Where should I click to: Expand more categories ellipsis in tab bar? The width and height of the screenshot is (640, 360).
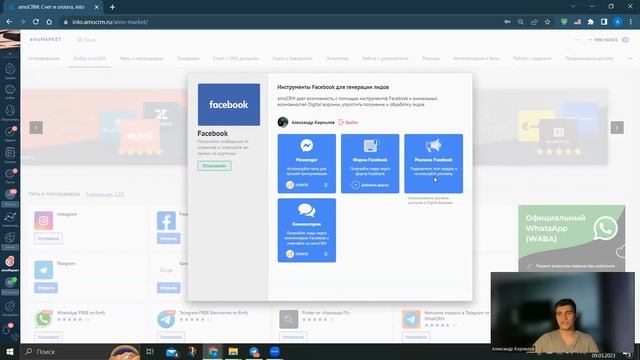click(630, 58)
